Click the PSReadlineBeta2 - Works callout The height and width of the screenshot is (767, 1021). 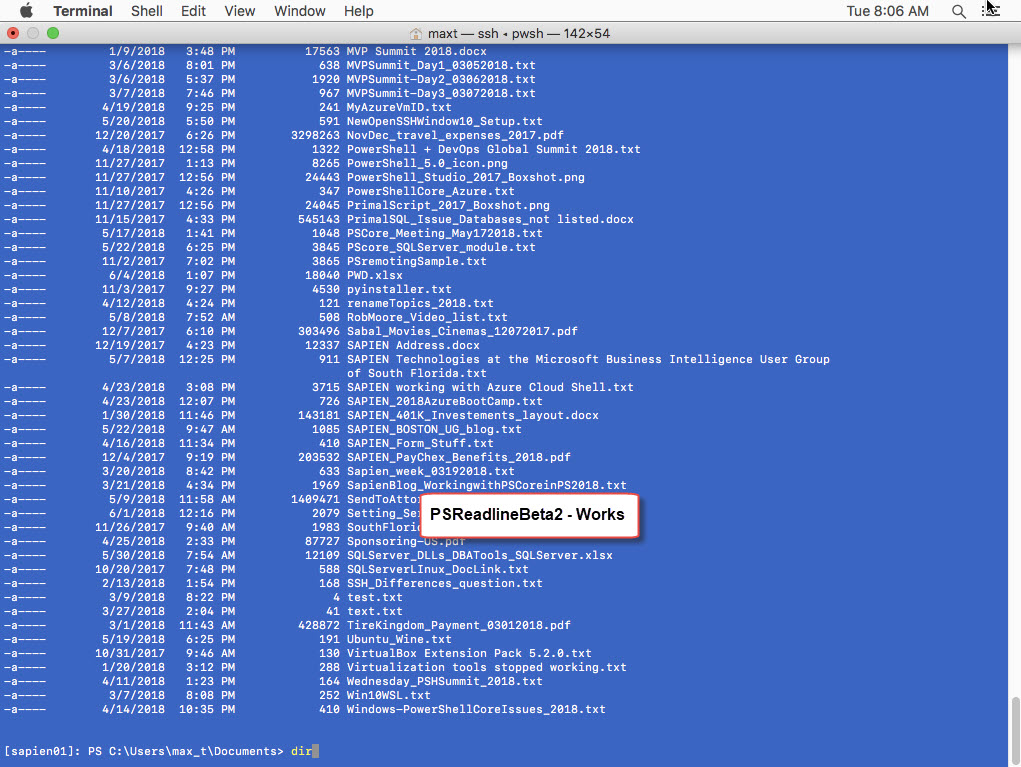[x=529, y=515]
